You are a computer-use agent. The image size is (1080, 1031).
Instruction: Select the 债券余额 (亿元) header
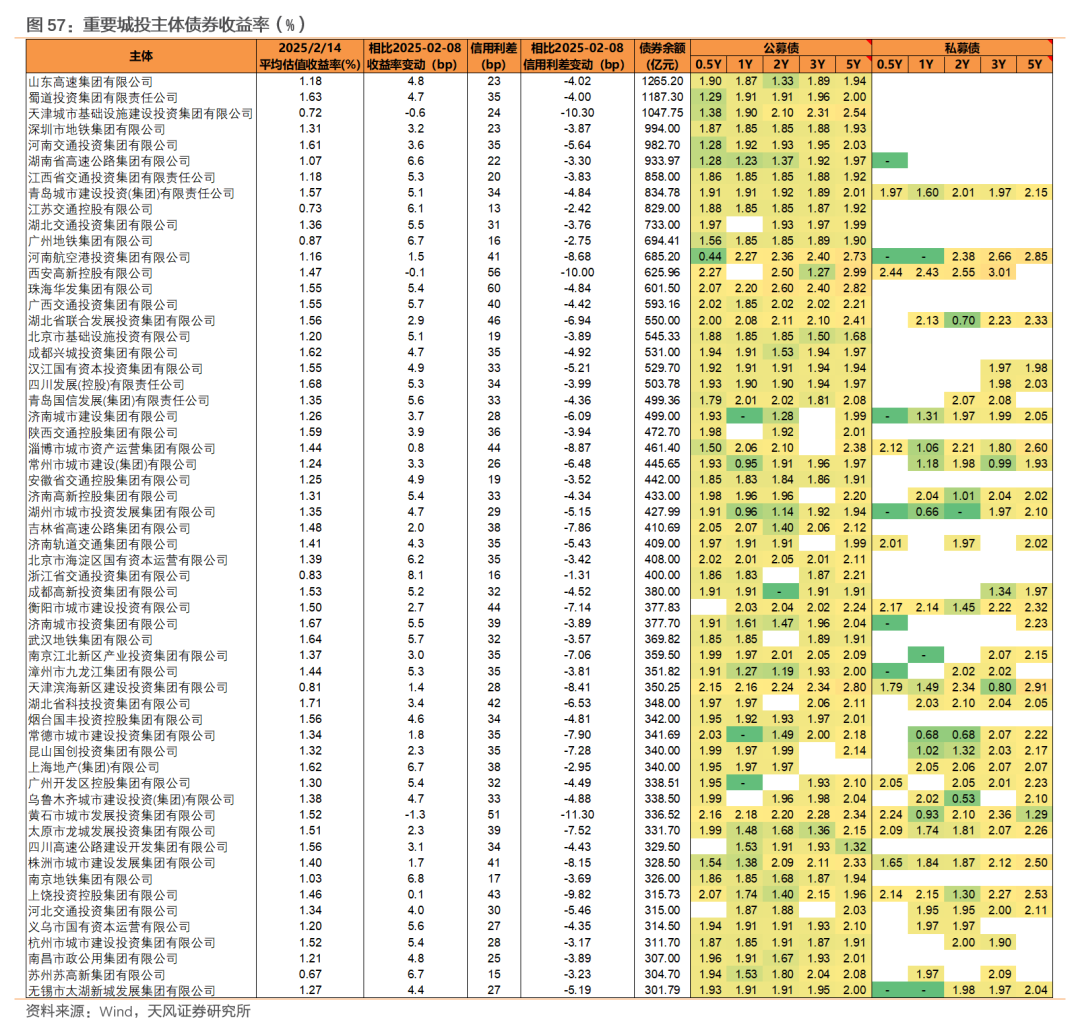(662, 56)
